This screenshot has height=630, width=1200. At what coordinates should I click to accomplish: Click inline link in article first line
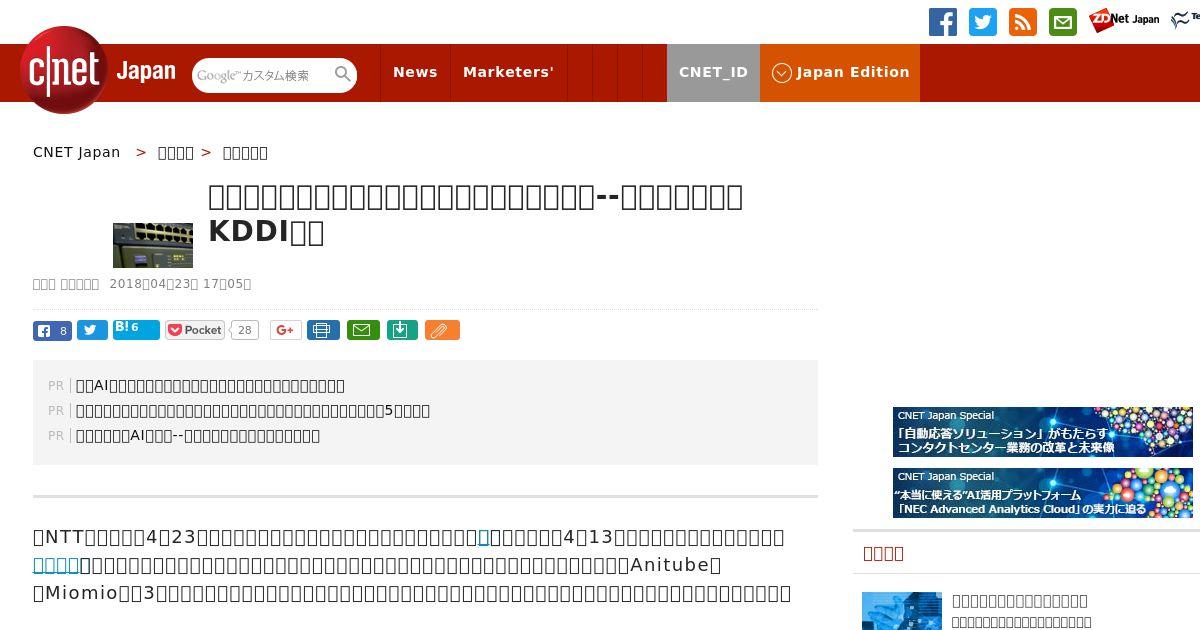[483, 537]
